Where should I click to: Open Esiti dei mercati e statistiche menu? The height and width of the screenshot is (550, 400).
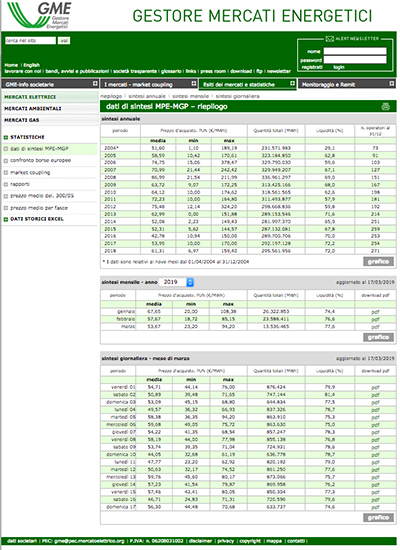point(248,84)
